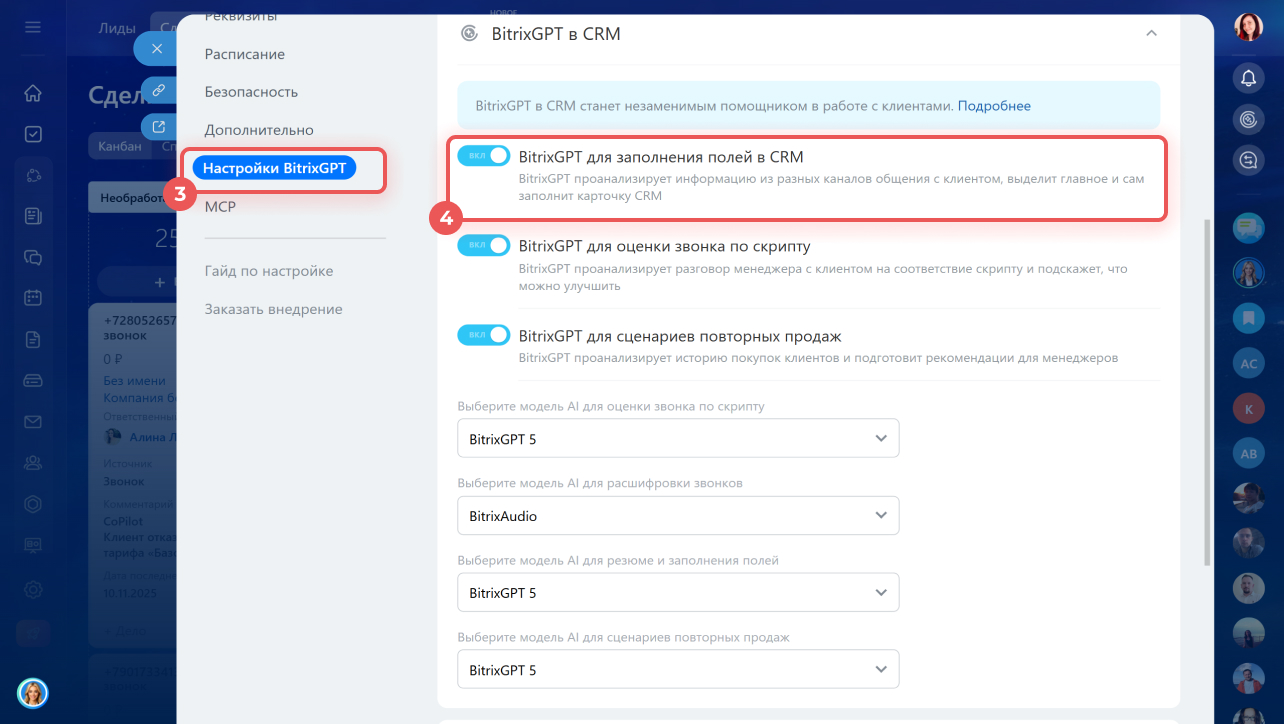
Task: Open AI model dropdown for repeat sales scenarios
Action: [678, 670]
